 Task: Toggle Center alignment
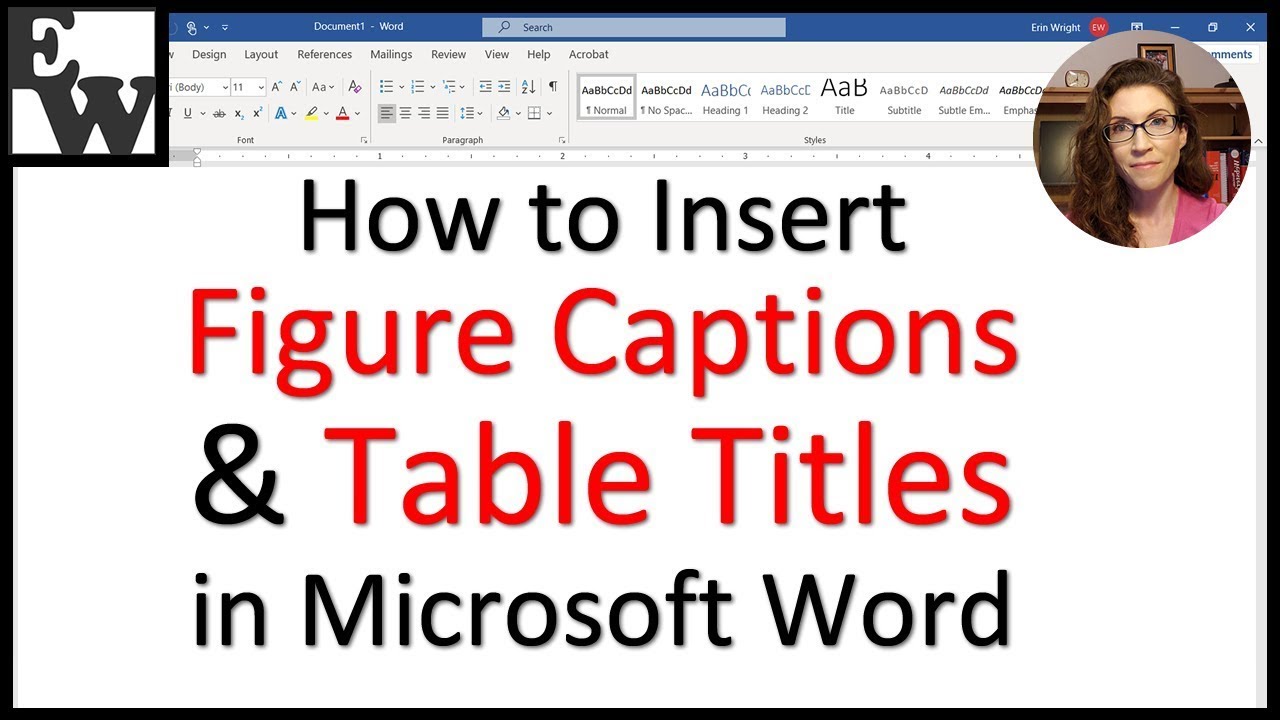(x=405, y=113)
